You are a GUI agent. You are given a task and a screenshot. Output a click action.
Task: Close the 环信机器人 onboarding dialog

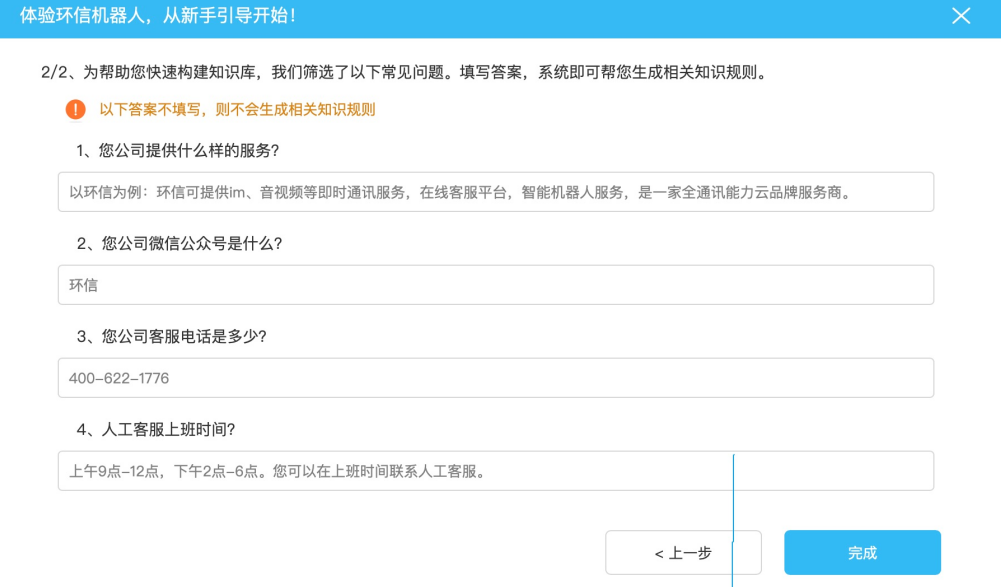961,16
